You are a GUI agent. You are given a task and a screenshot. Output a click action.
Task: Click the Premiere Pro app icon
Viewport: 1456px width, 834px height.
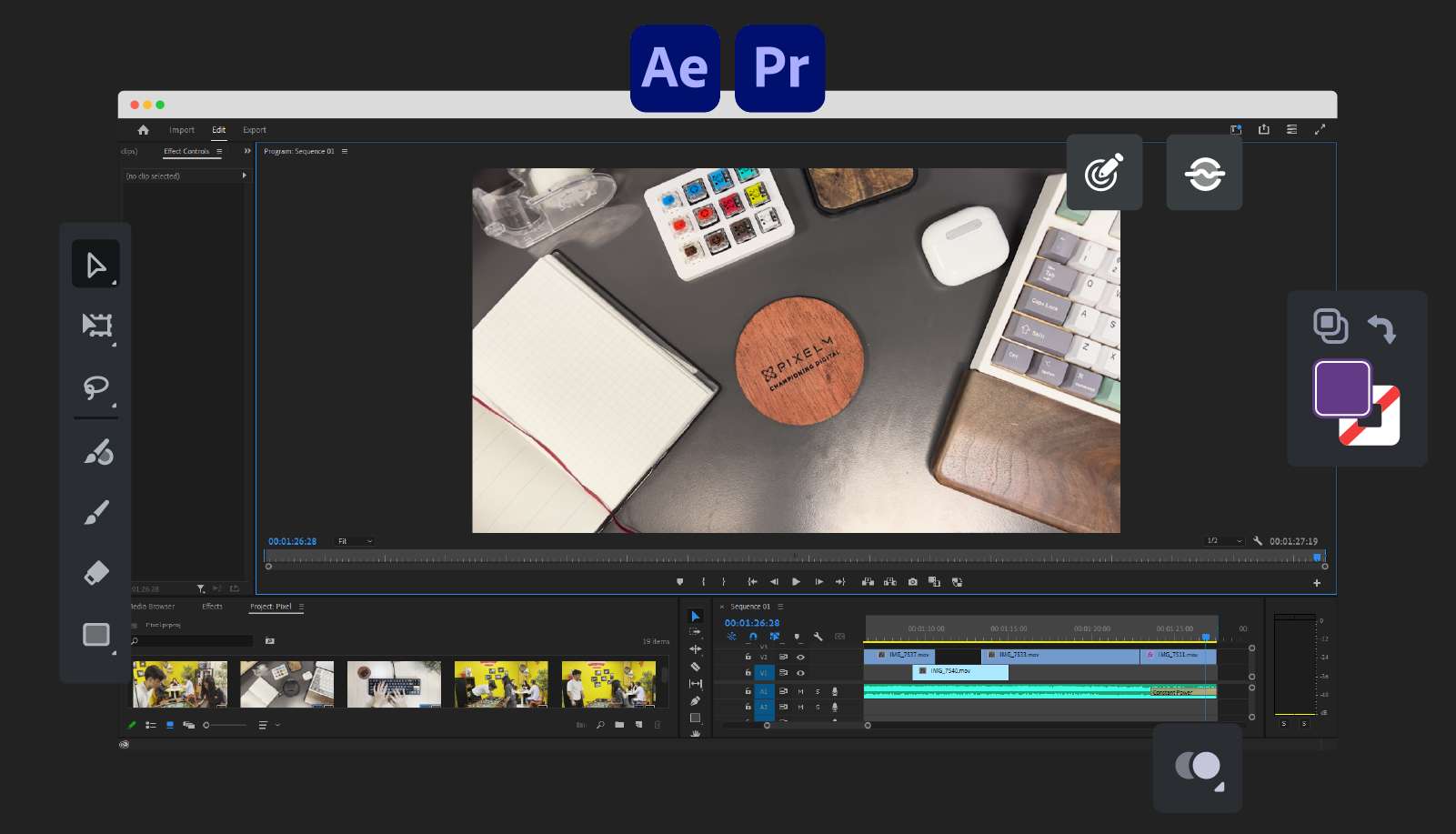[x=780, y=68]
